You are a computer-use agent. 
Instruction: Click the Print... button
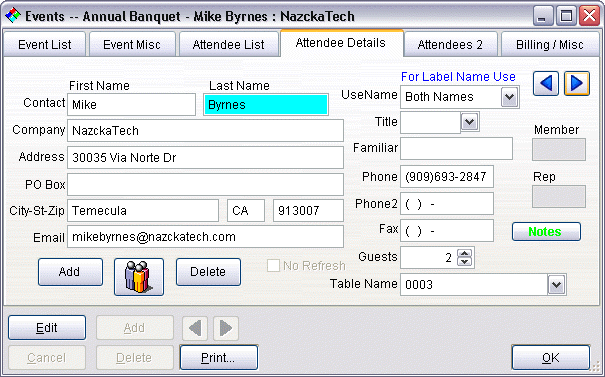[218, 358]
